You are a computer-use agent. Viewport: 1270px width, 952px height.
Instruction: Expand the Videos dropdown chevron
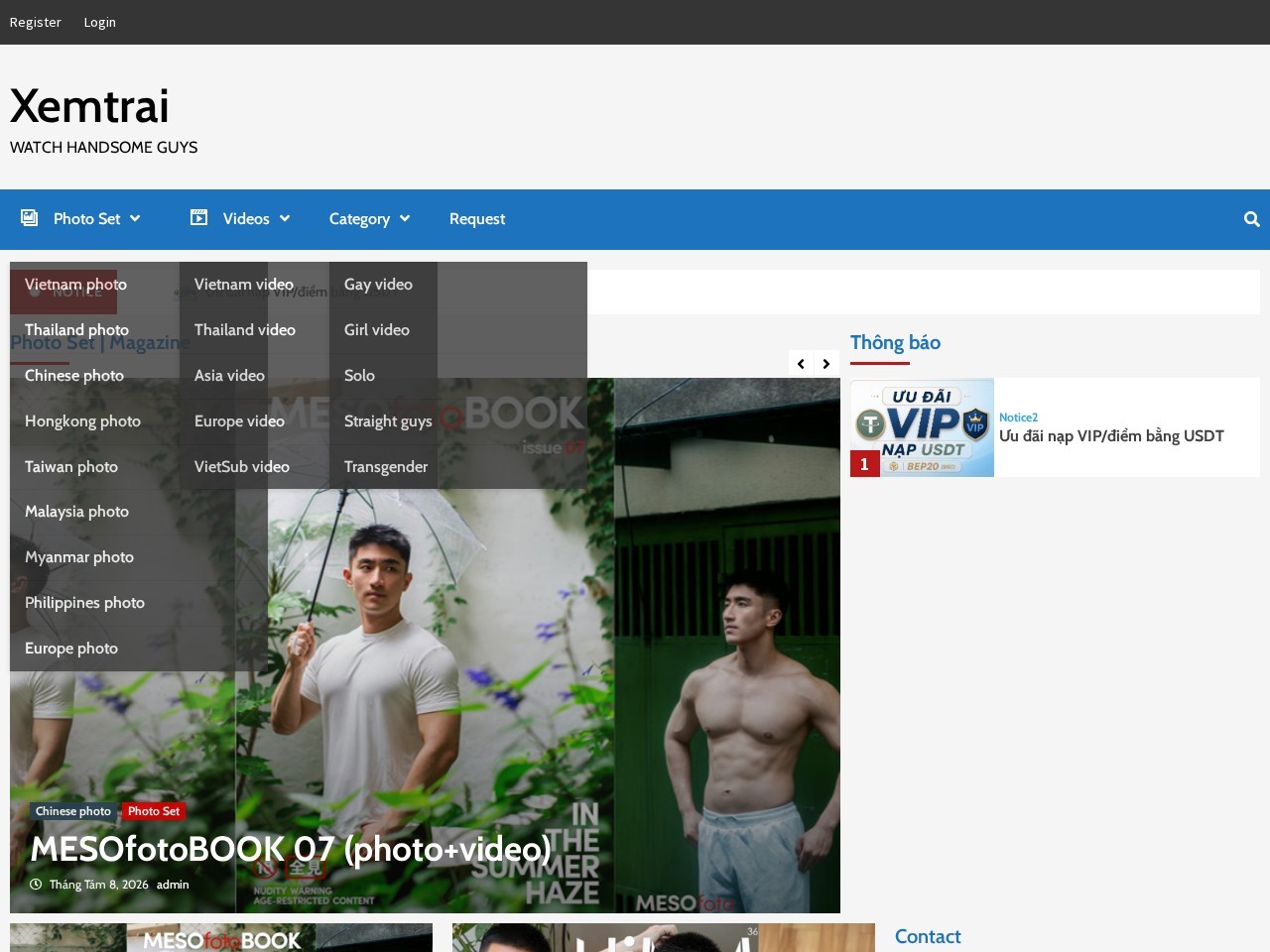coord(285,219)
